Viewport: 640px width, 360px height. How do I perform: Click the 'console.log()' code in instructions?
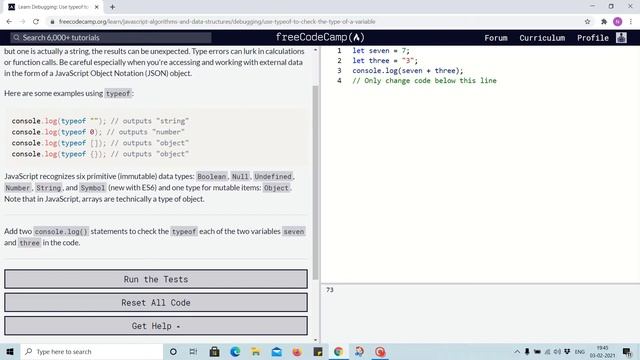pos(61,231)
